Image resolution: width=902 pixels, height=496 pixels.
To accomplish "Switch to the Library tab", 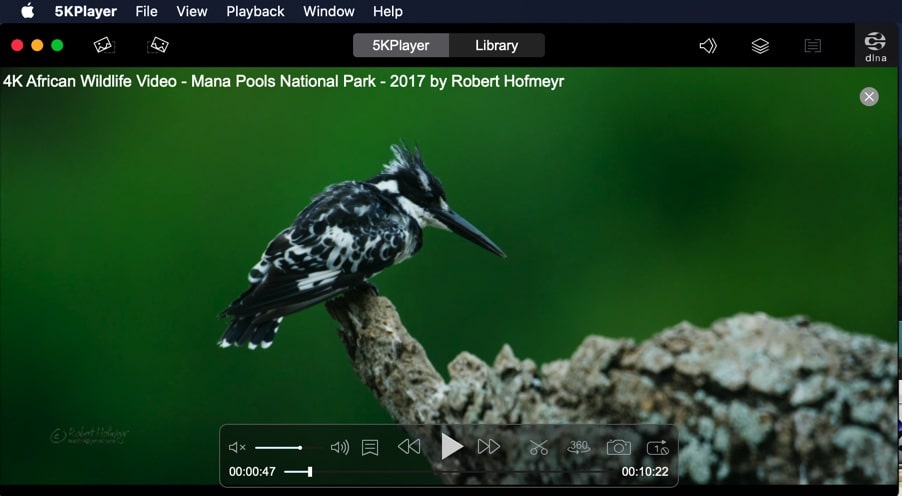I will tap(496, 45).
